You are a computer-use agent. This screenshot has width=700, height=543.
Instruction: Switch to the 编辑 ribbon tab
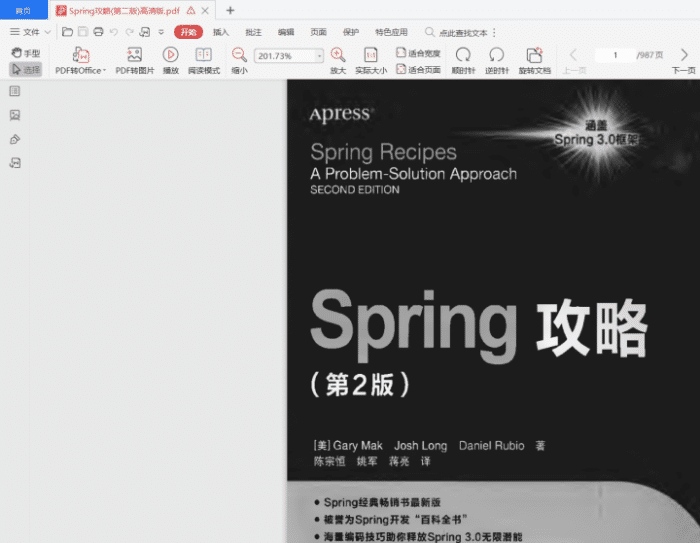pyautogui.click(x=286, y=32)
